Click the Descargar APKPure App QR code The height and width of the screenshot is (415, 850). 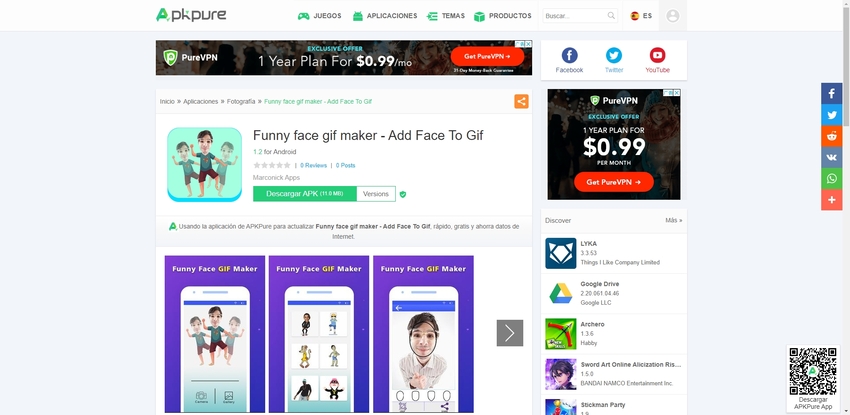(813, 372)
